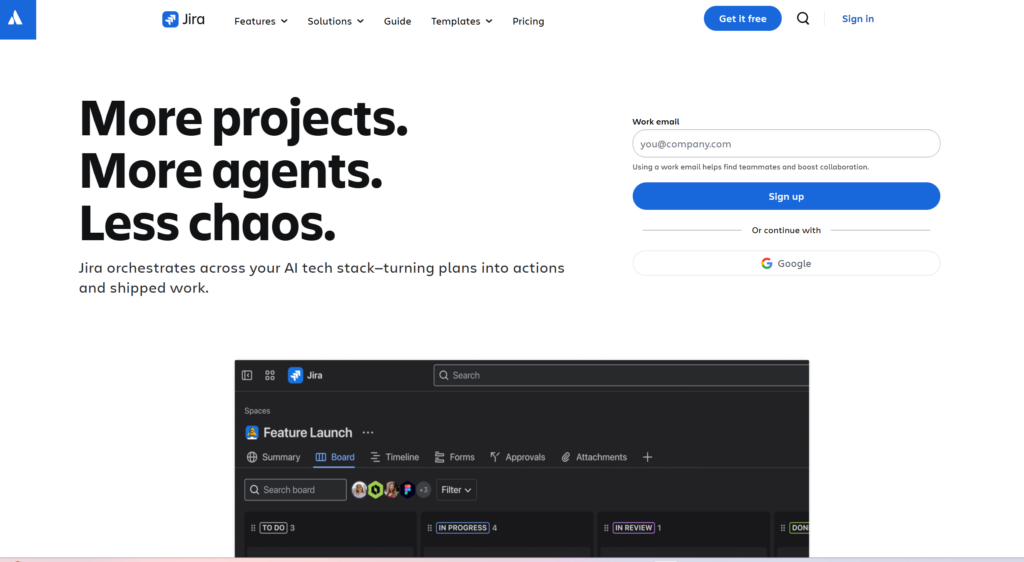The height and width of the screenshot is (562, 1024).
Task: Open the board Filter dropdown
Action: coord(456,490)
